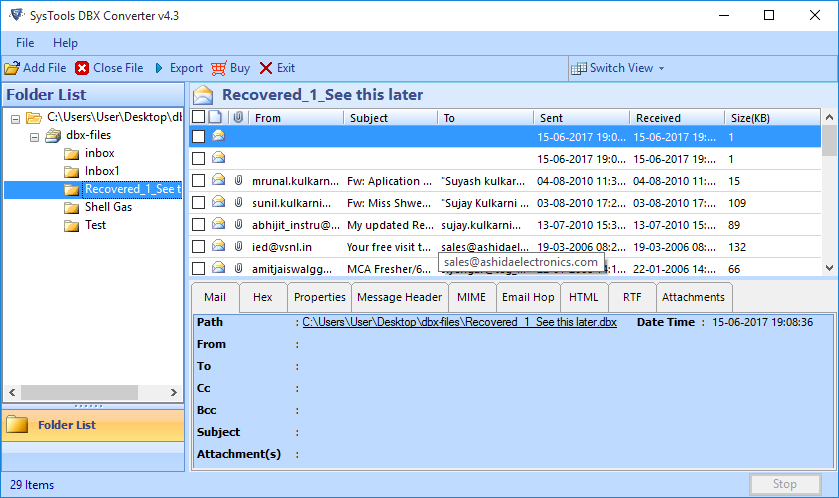Click attachment paperclip in abhijit_instru row
Viewport: 839px width, 498px height.
click(x=239, y=224)
